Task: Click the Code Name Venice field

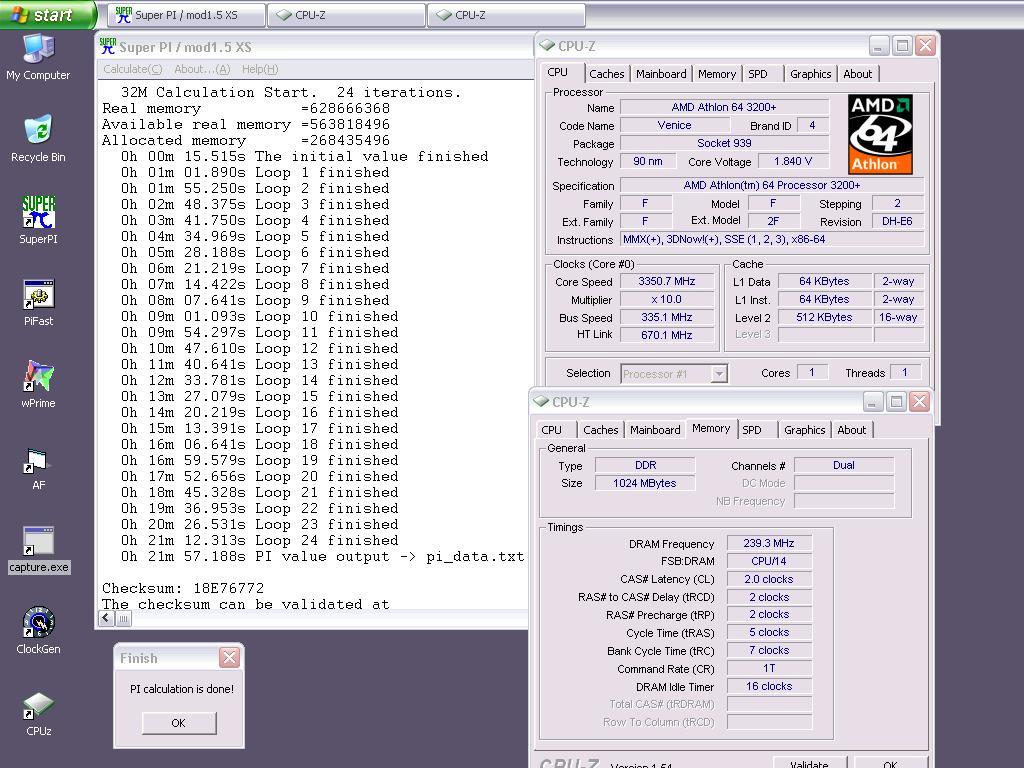Action: click(x=674, y=125)
